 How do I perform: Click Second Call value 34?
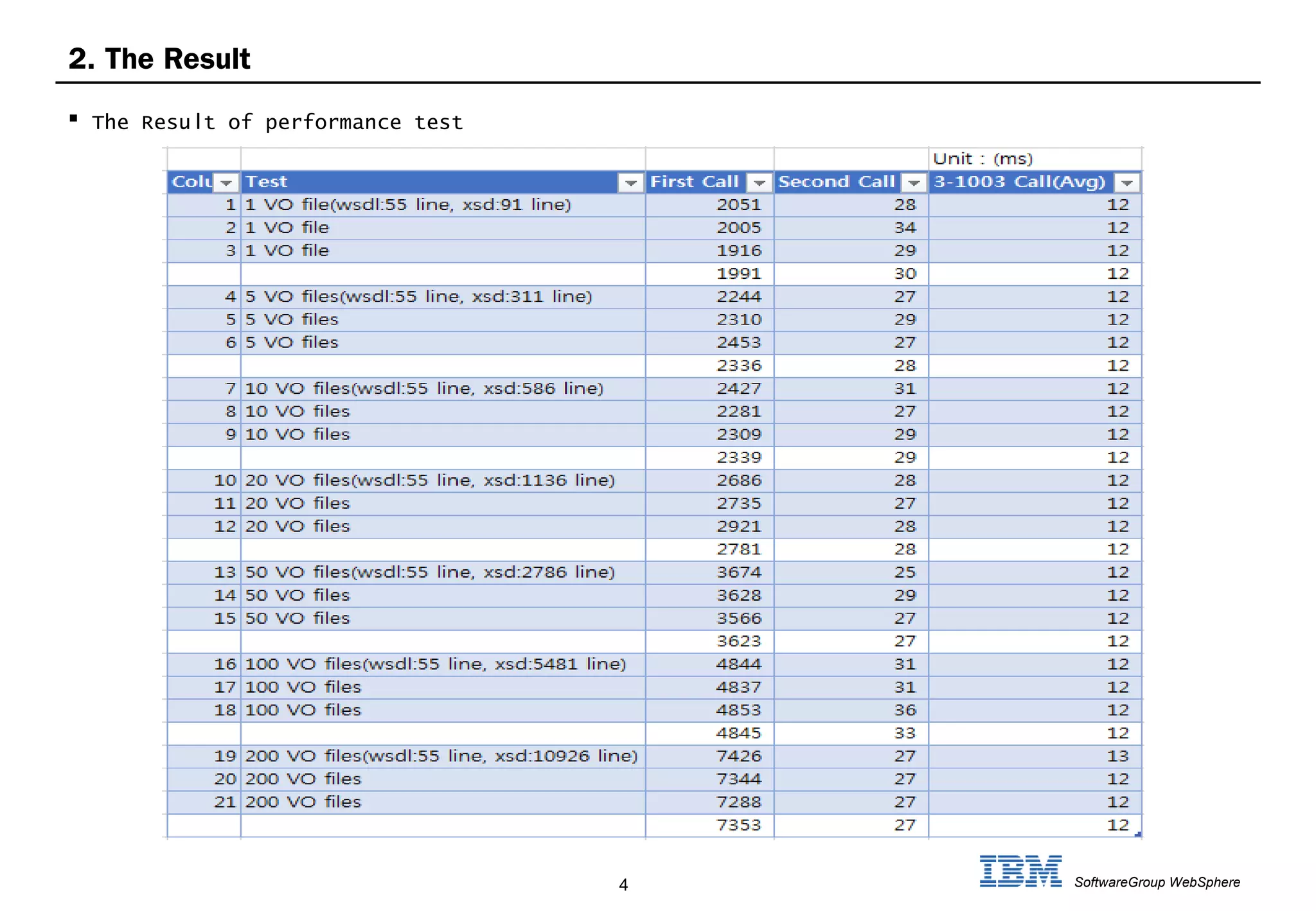pos(851,228)
